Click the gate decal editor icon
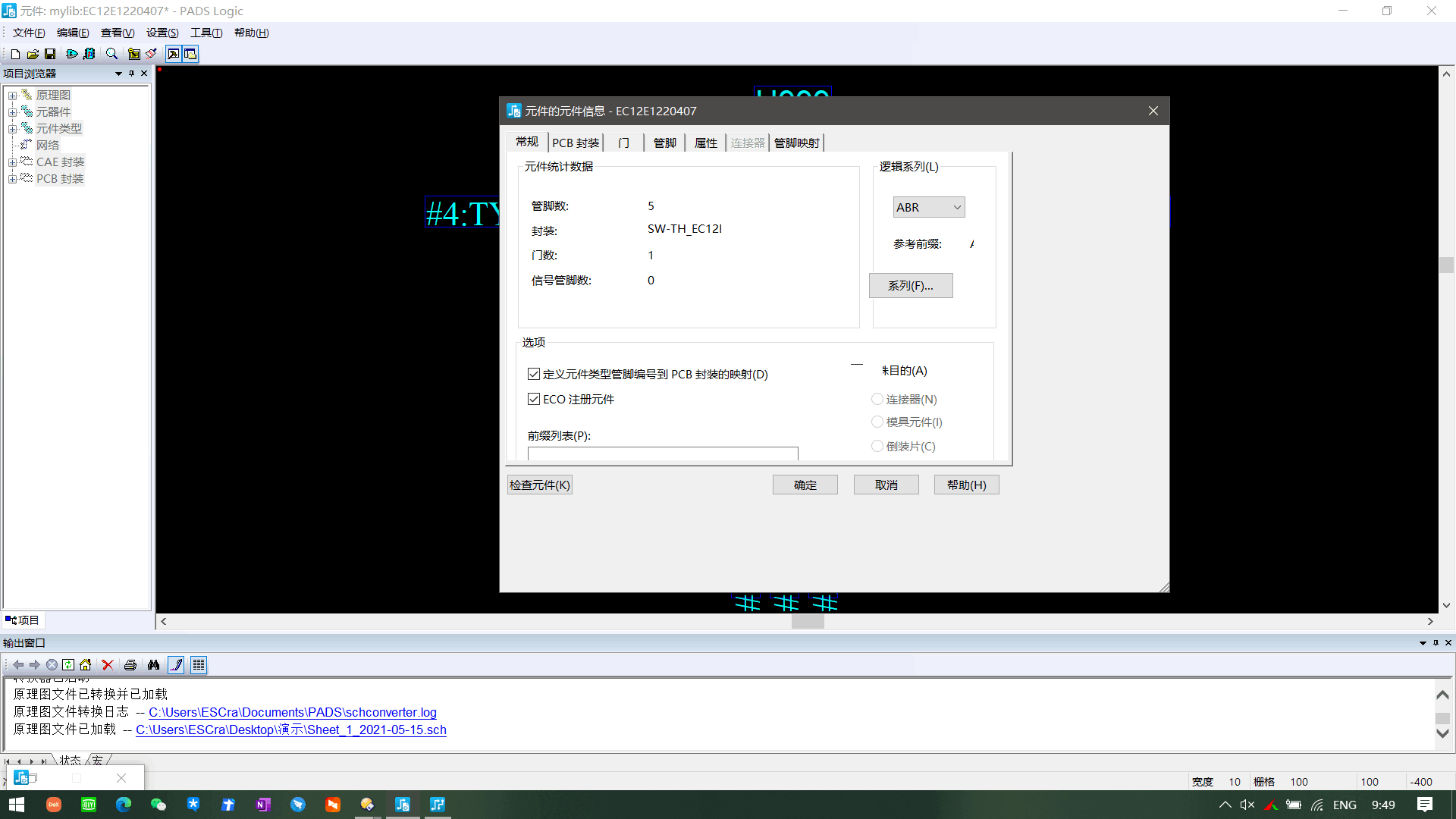Image resolution: width=1456 pixels, height=819 pixels. pos(72,54)
